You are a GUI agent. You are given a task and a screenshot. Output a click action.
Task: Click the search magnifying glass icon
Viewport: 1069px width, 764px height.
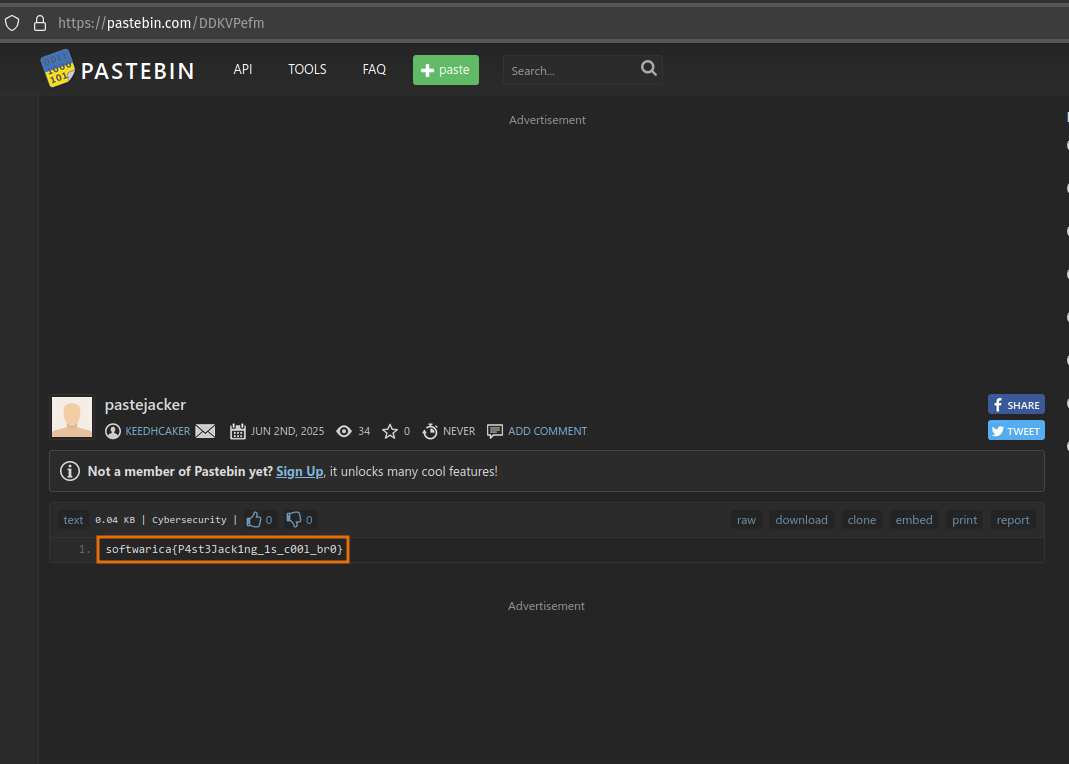point(649,69)
